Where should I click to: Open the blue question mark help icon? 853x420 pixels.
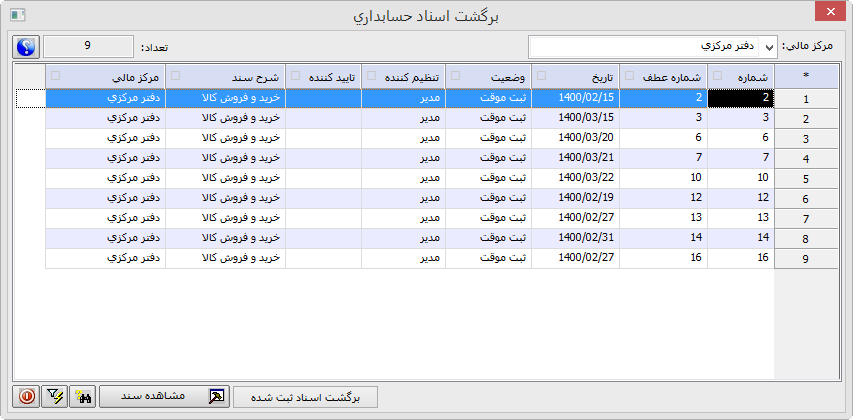[26, 47]
